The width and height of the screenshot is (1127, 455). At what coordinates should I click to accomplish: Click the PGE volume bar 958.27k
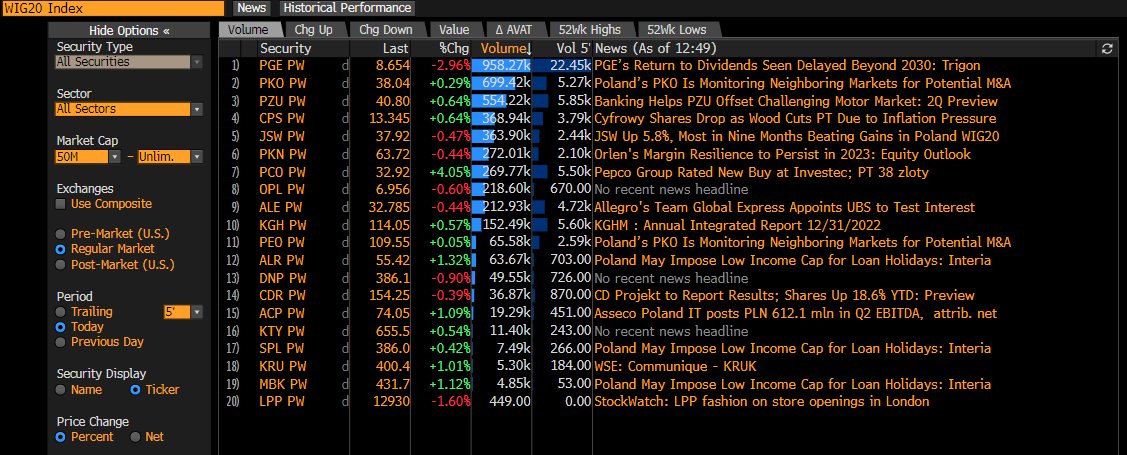(x=502, y=65)
